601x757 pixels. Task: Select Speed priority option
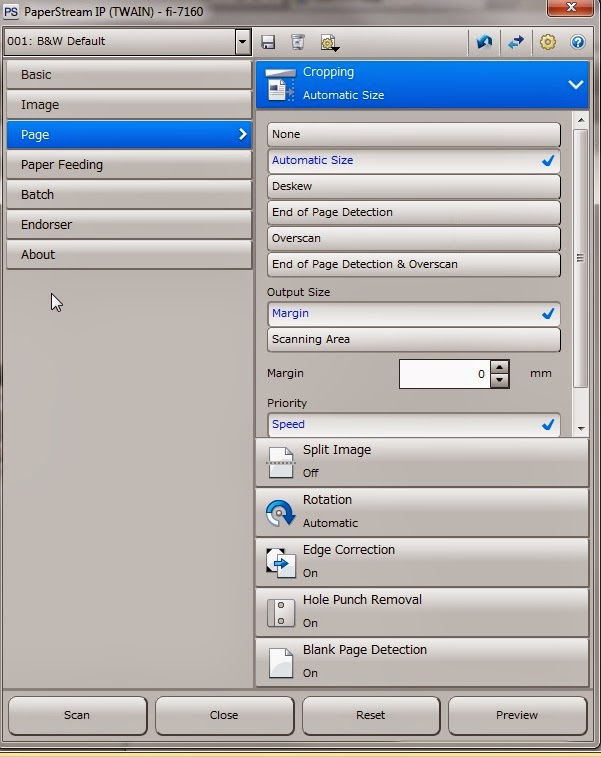click(414, 425)
